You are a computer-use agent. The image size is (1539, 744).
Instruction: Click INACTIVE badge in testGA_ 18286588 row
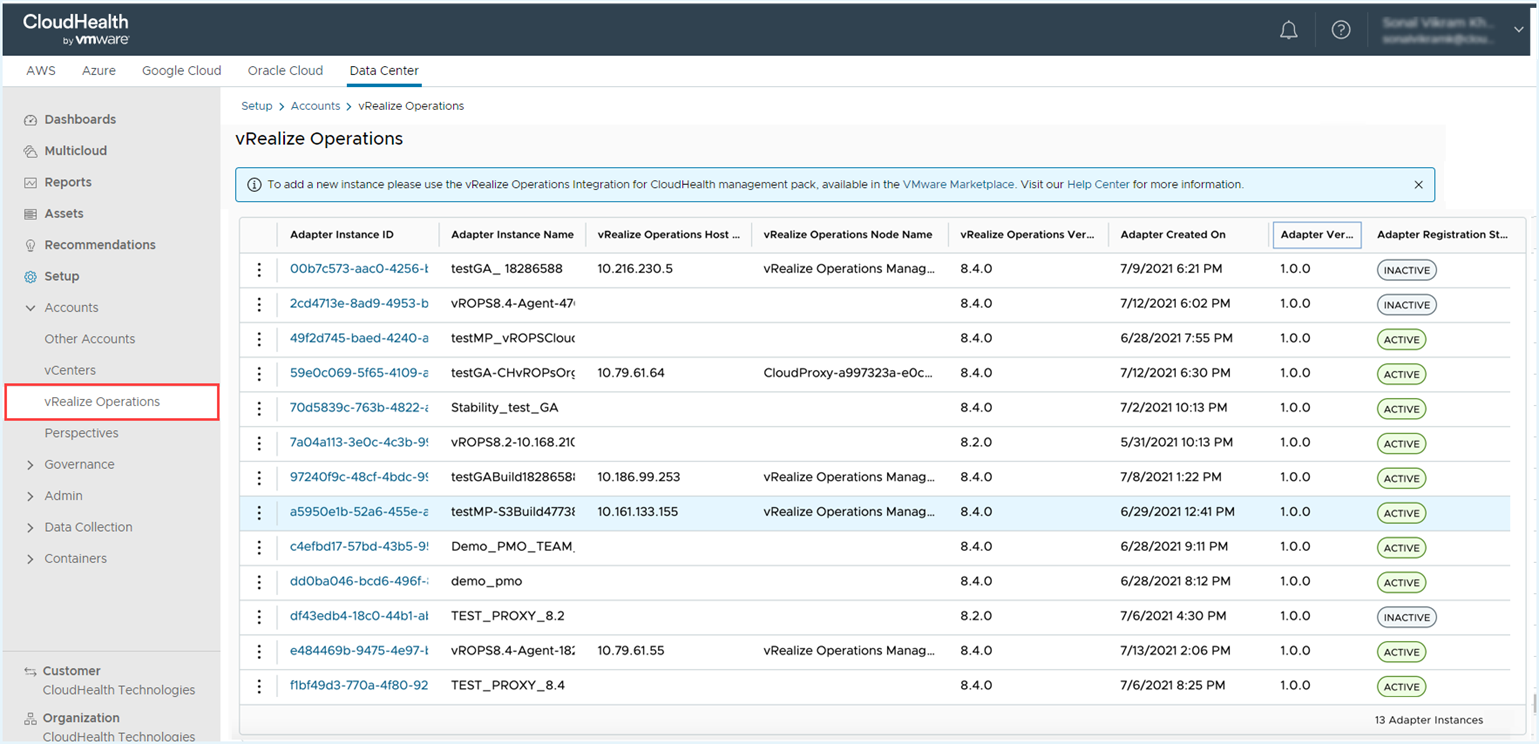click(1407, 270)
